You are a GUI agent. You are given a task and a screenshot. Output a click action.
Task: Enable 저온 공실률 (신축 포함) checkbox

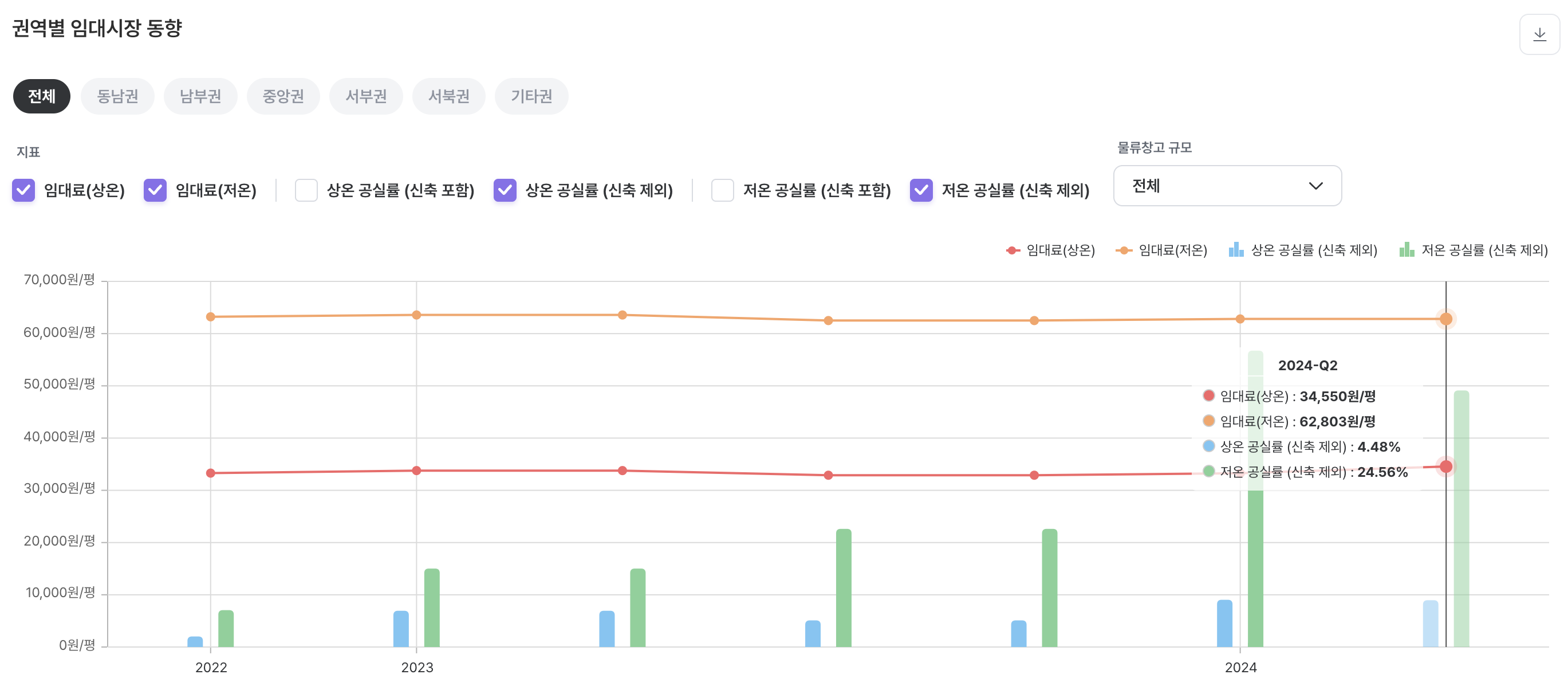point(723,190)
